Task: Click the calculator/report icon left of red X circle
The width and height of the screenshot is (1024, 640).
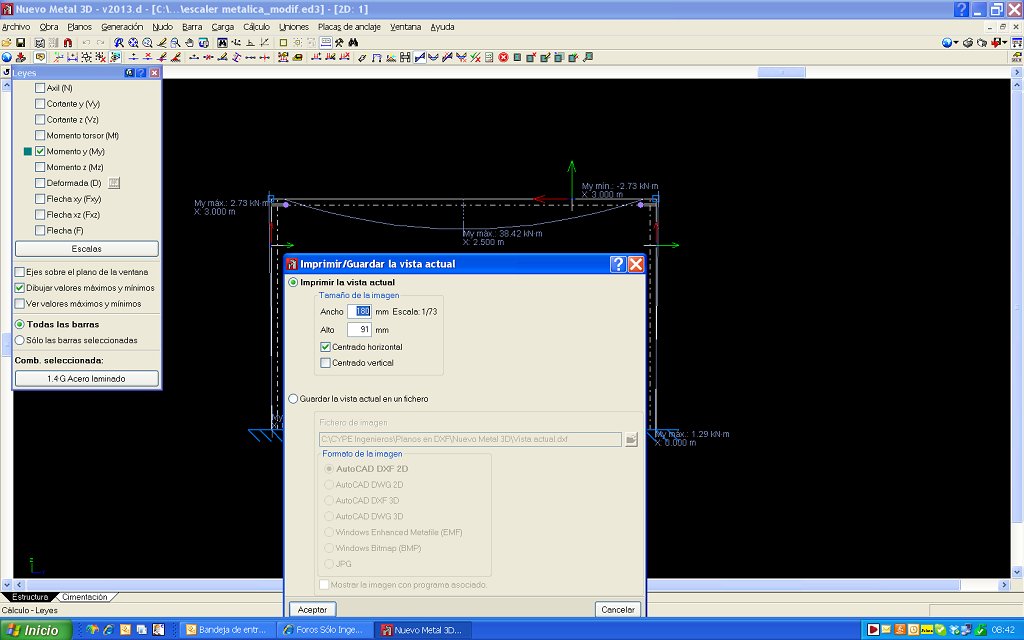Action: [488, 57]
